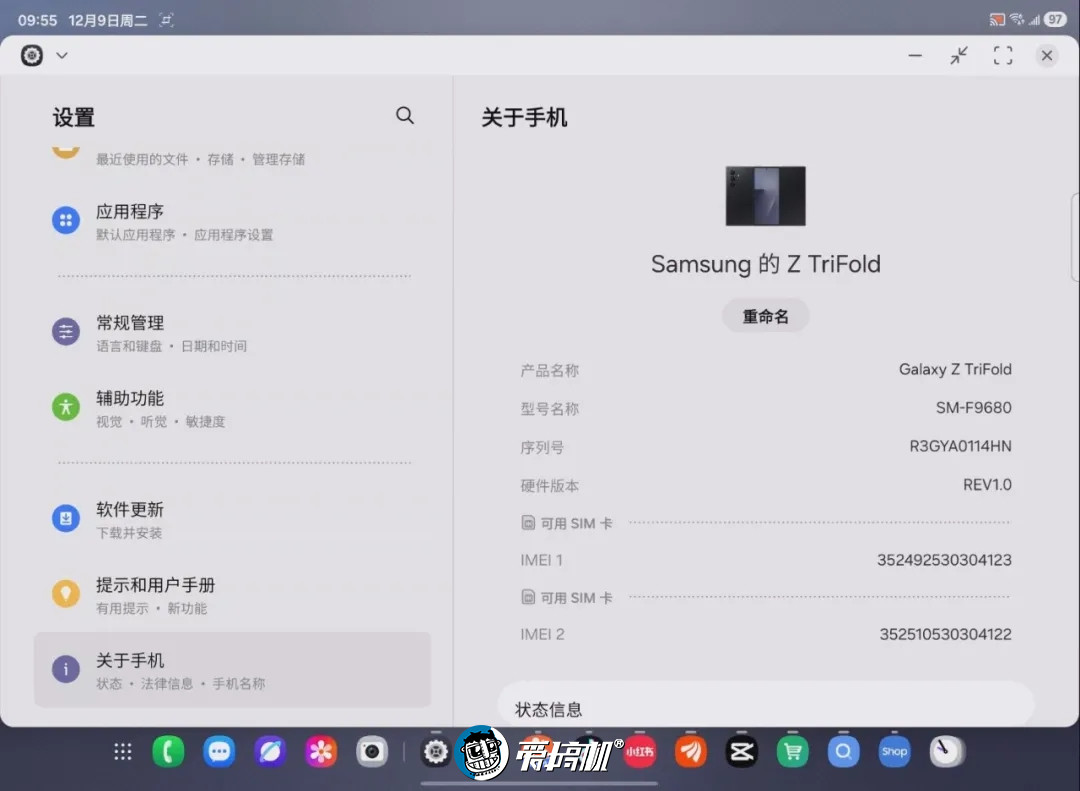Open the 辅助功能 menu item
This screenshot has width=1080, height=791.
click(x=232, y=408)
